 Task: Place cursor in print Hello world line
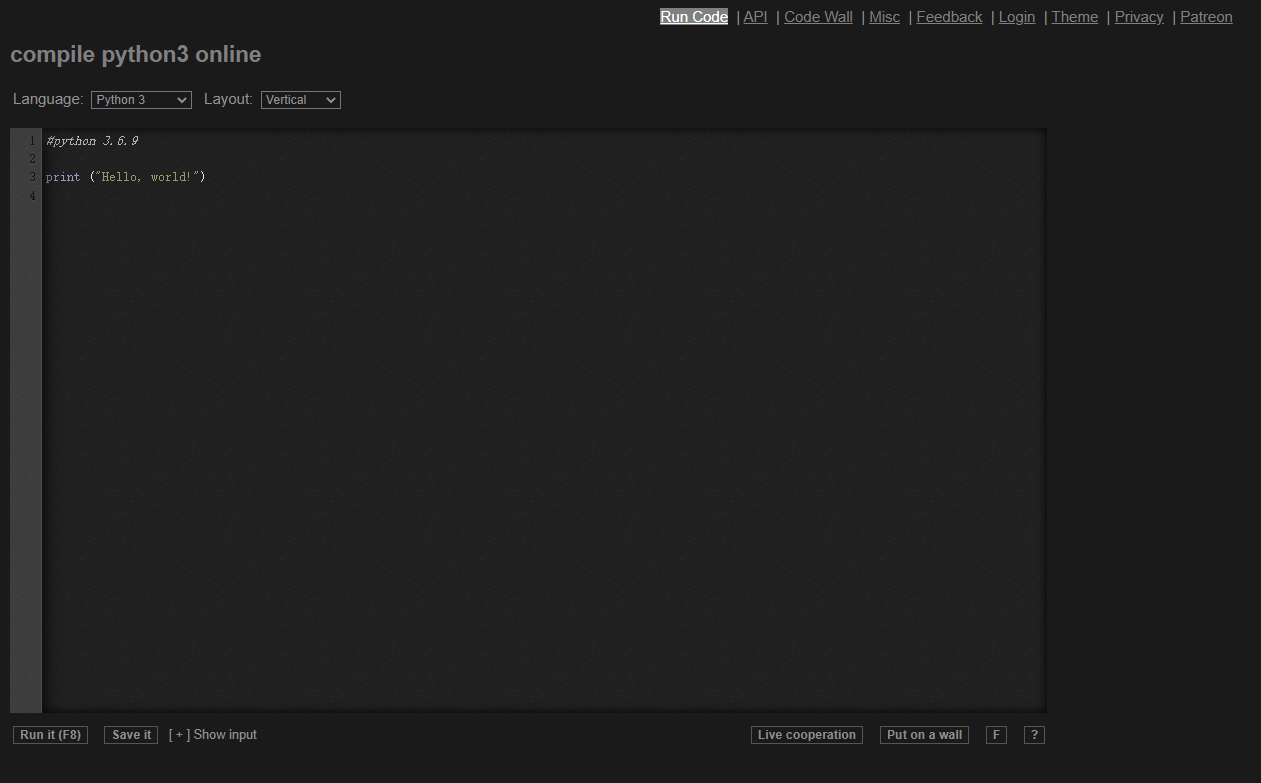click(x=125, y=177)
